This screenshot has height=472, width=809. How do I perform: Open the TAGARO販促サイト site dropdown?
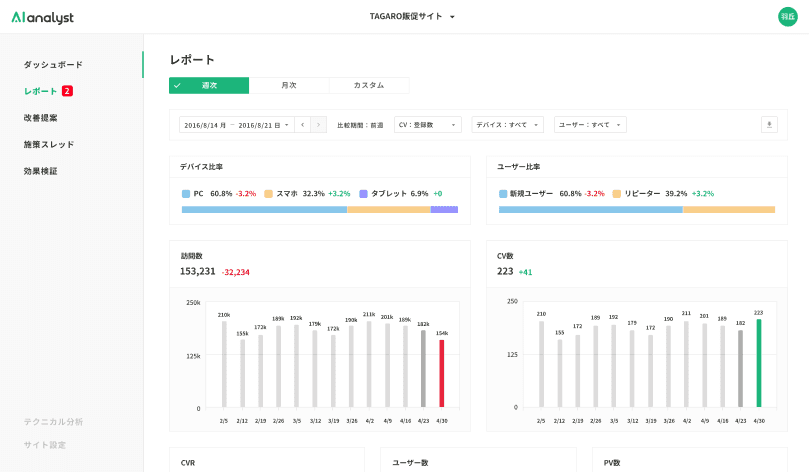(412, 17)
